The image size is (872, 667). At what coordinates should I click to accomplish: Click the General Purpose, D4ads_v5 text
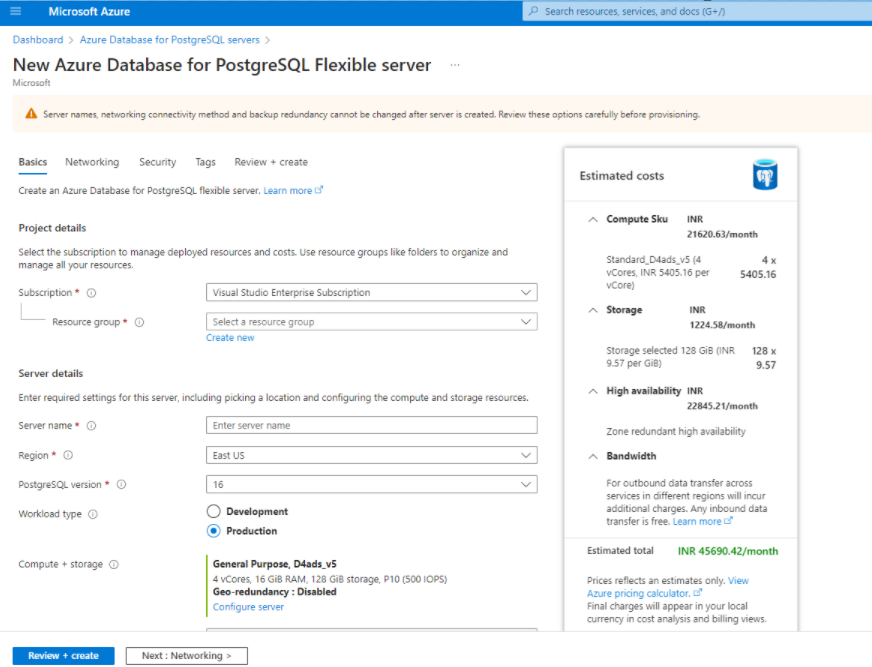coord(275,564)
